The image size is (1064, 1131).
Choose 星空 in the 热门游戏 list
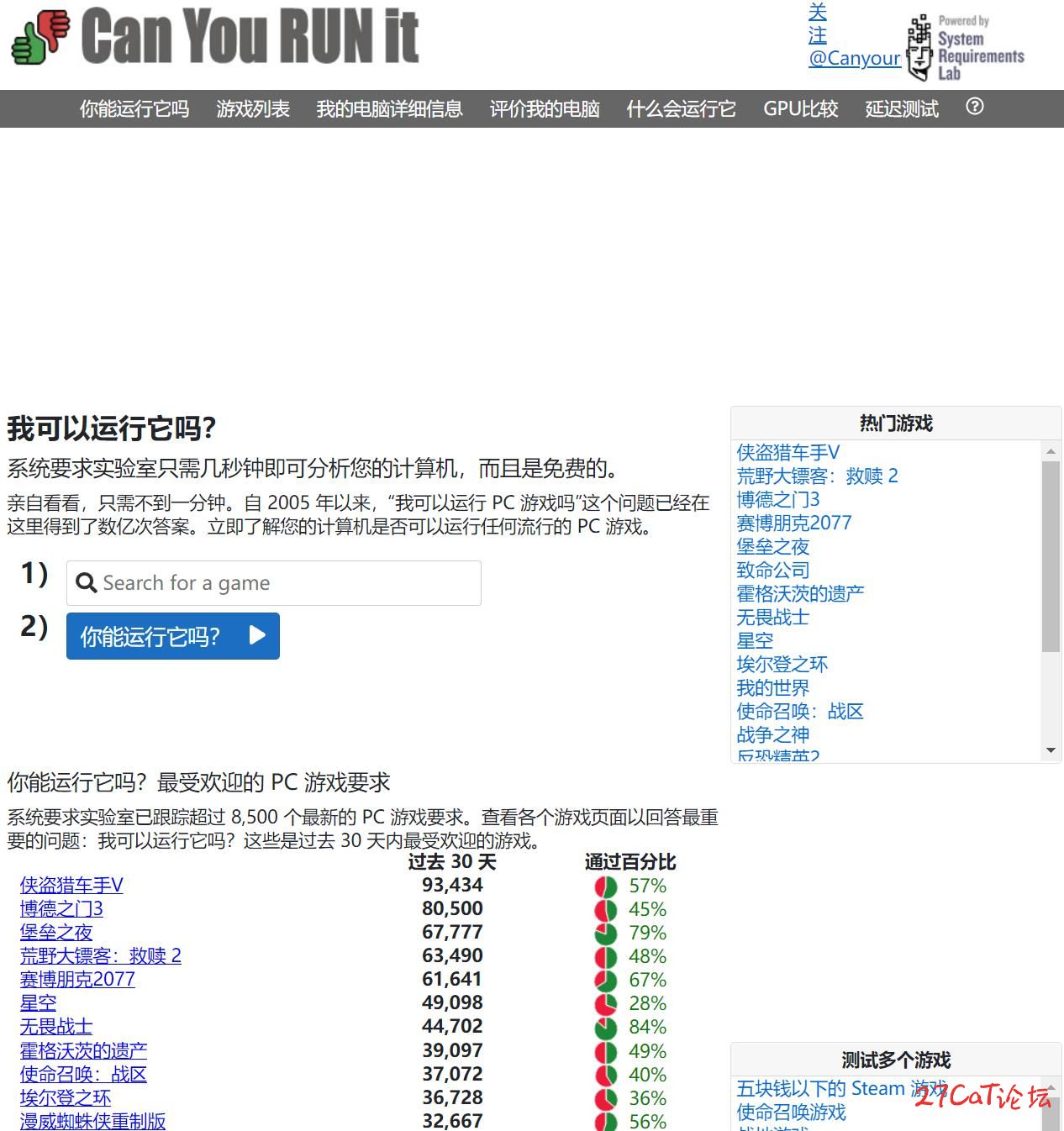pos(755,640)
